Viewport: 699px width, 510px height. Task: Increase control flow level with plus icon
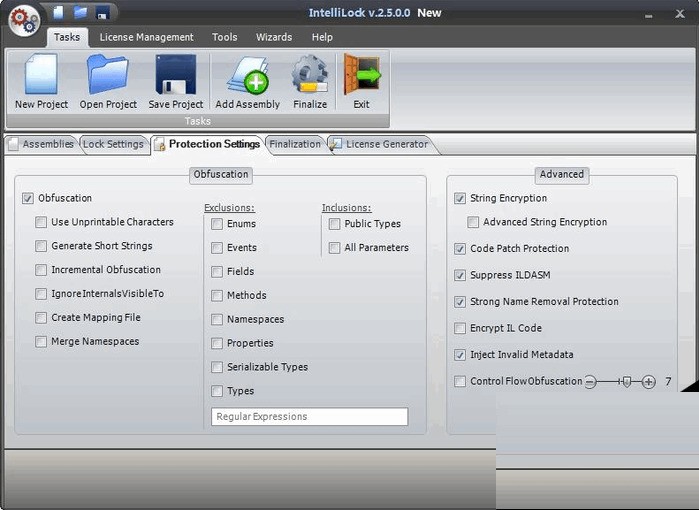(x=649, y=382)
